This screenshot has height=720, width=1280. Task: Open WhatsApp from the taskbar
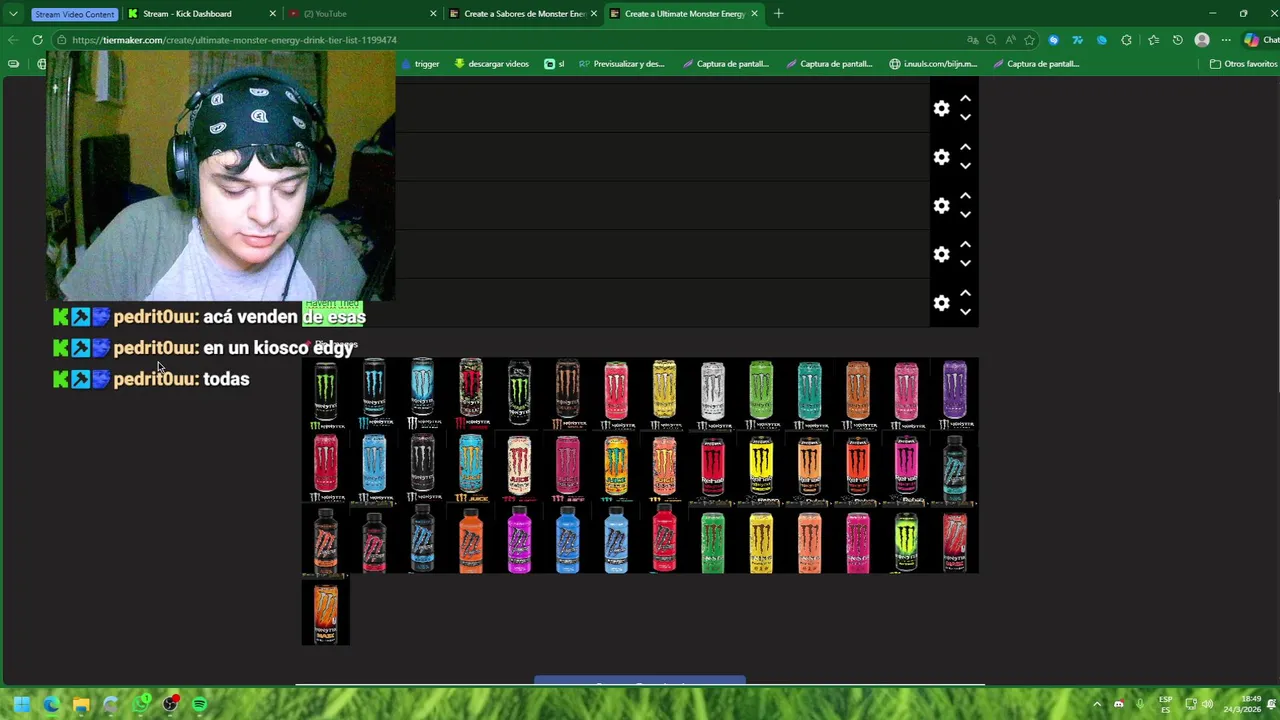141,704
